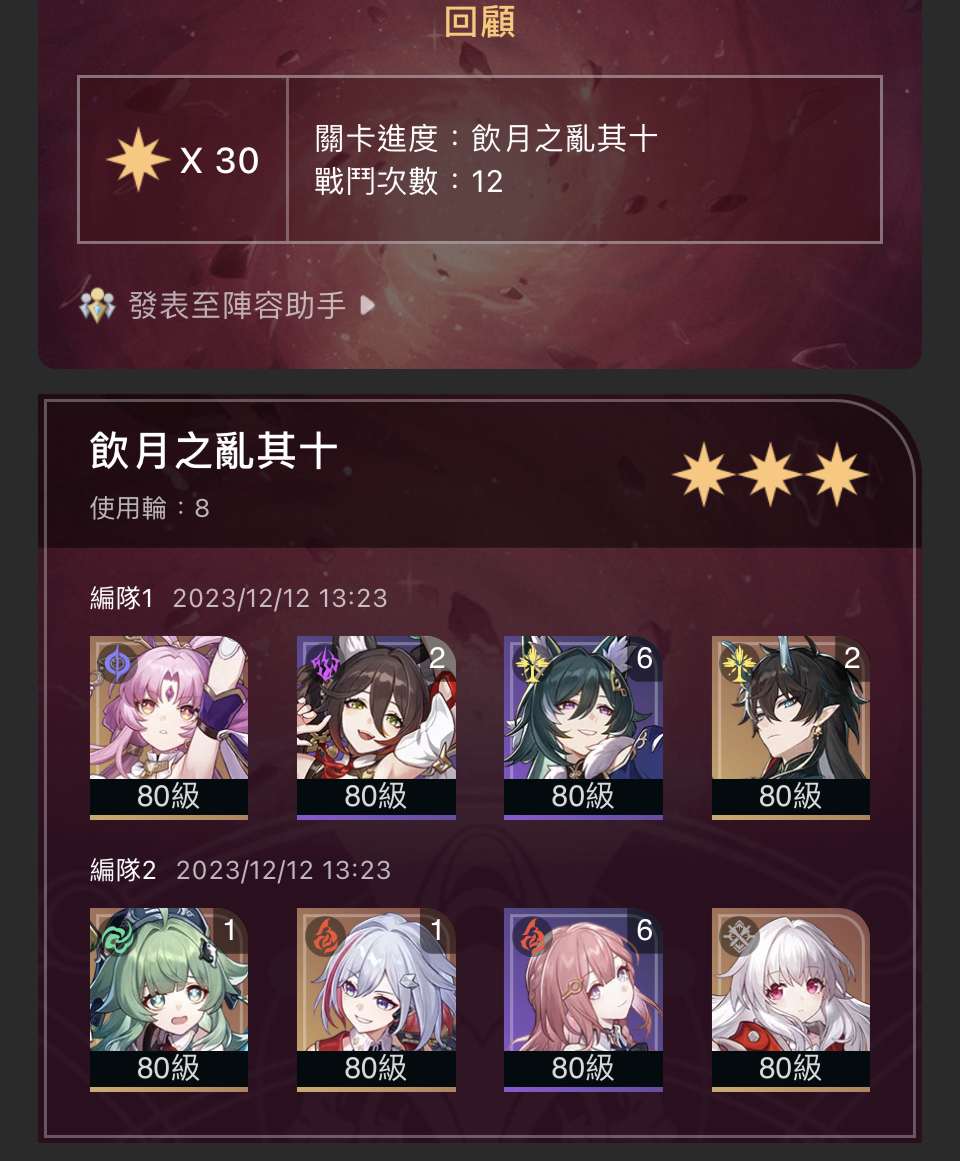This screenshot has width=960, height=1161.
Task: Open 發表至陣容助手 link
Action: (237, 305)
